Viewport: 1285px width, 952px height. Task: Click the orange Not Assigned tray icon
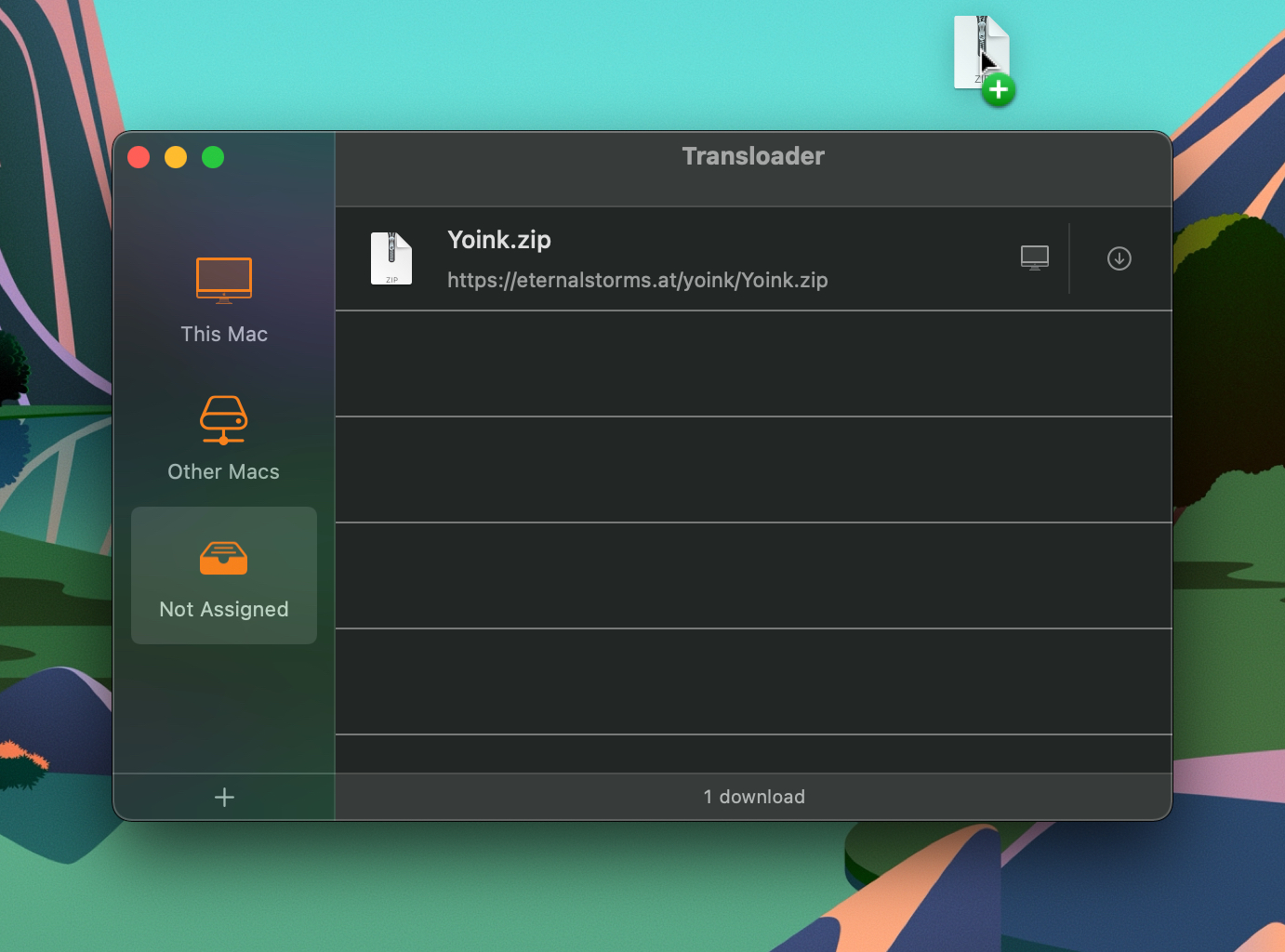click(224, 558)
